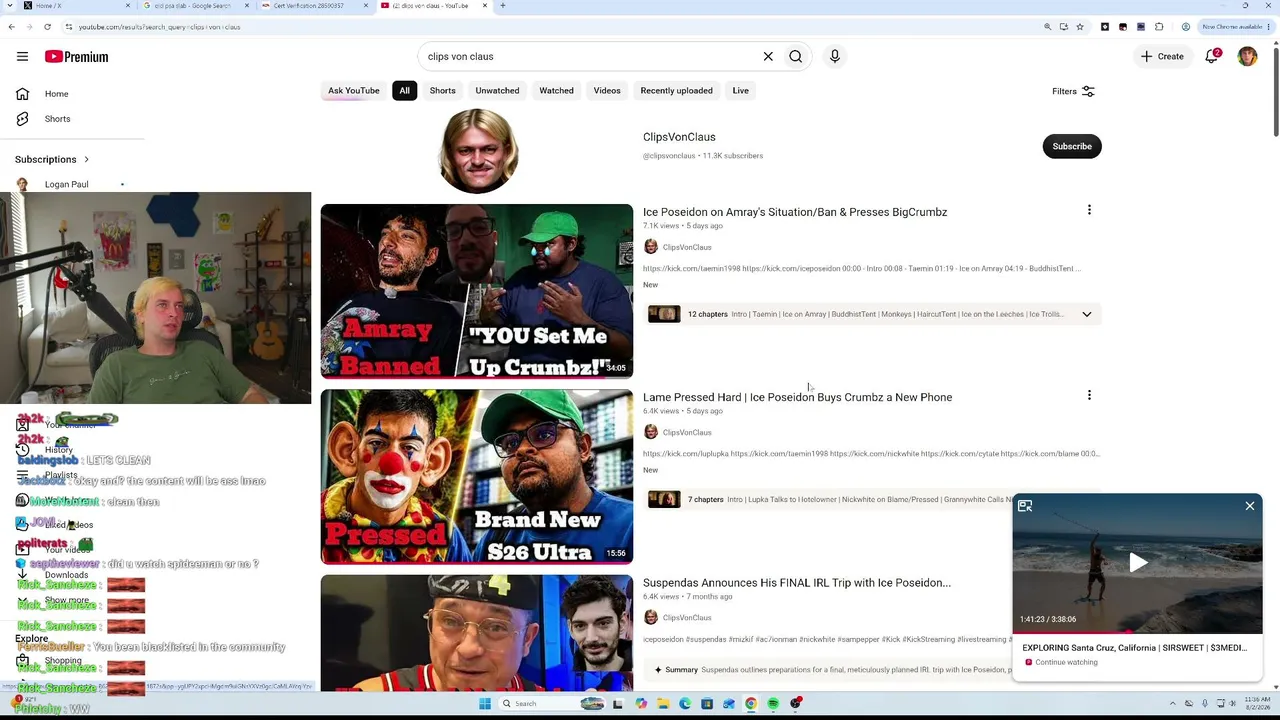Open ClipsVonClaus channel link under Amray video
Viewport: 1280px width, 720px height.
(687, 247)
